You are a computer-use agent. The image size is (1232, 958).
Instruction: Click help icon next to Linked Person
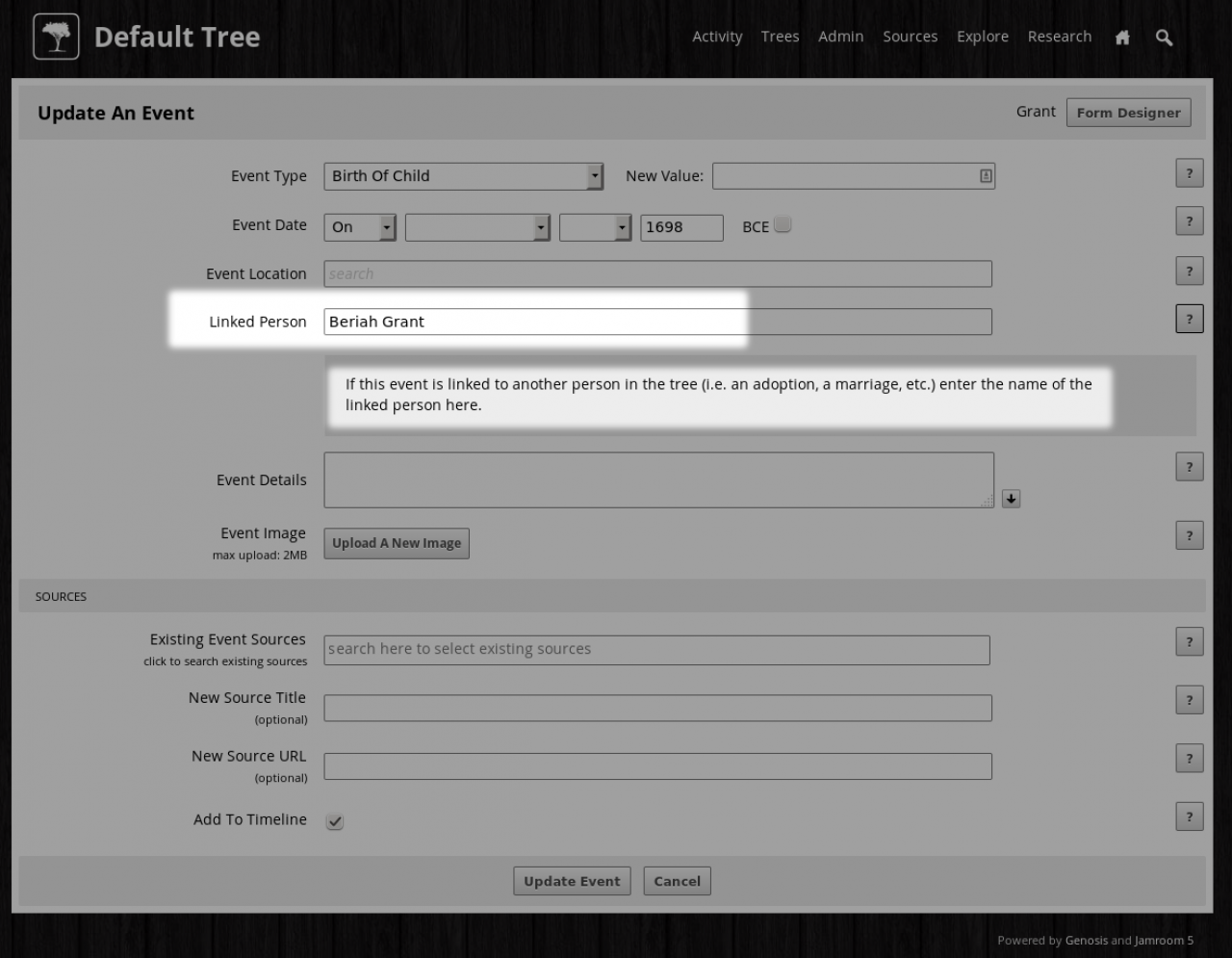pos(1189,320)
